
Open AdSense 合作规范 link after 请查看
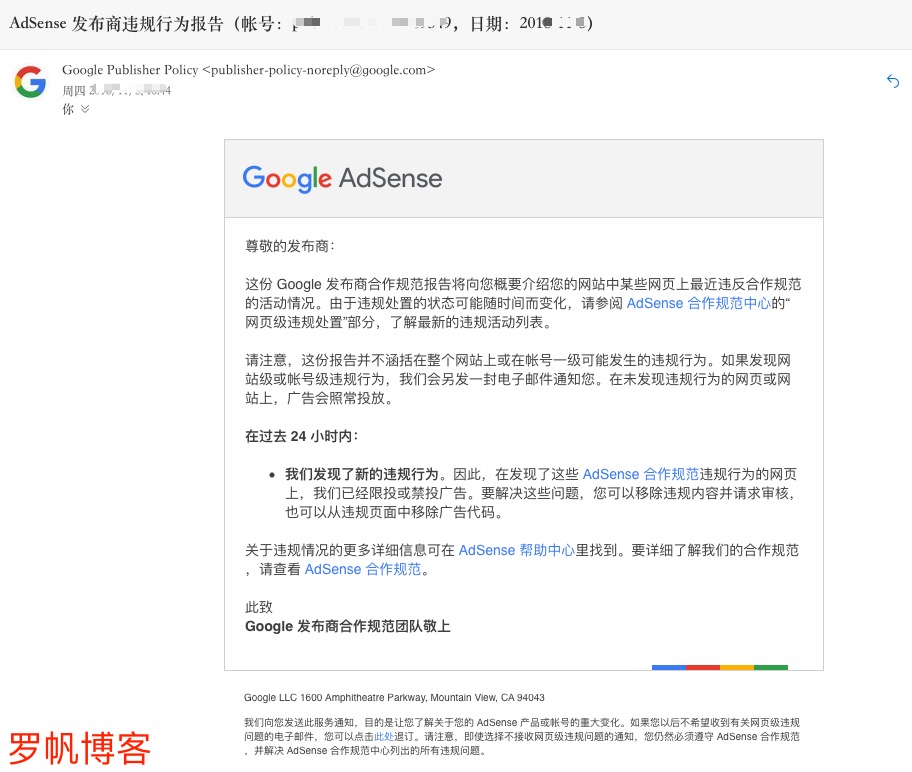click(x=363, y=569)
